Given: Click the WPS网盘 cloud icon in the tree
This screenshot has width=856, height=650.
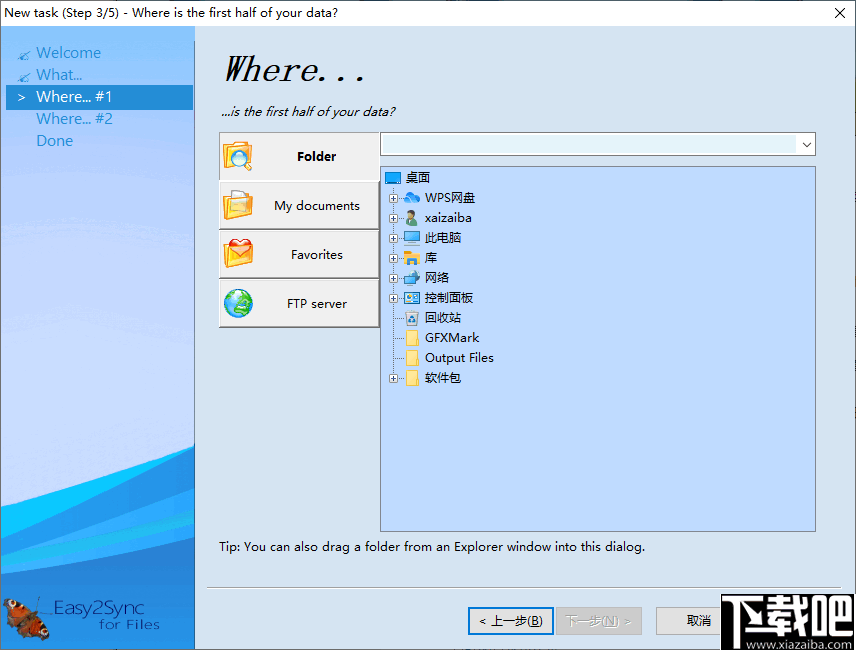Looking at the screenshot, I should click(410, 197).
